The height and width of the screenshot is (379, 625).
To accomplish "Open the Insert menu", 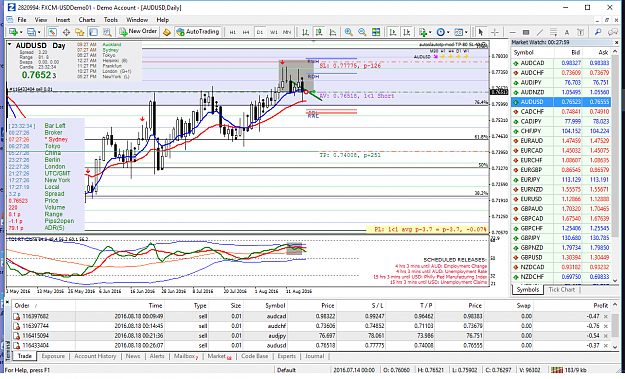I will point(63,20).
